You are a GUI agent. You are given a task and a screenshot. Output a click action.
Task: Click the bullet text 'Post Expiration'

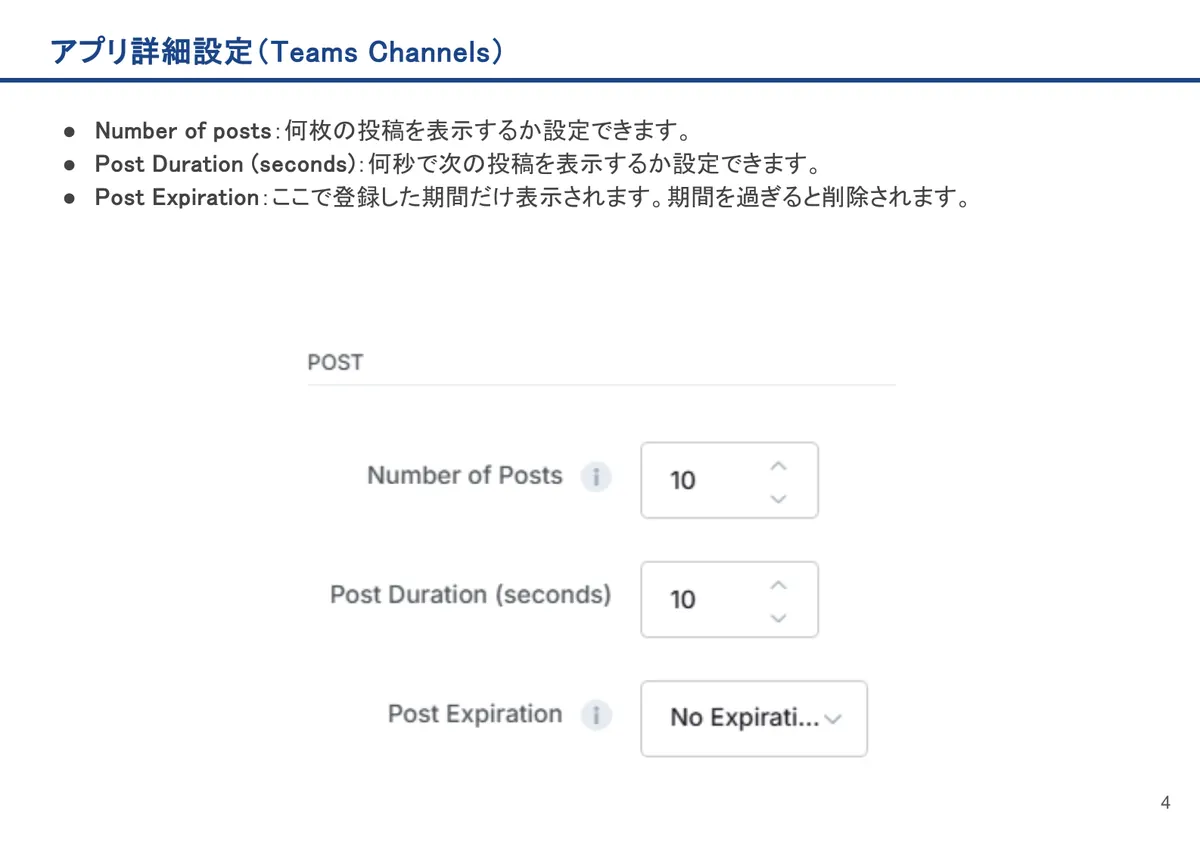click(177, 197)
